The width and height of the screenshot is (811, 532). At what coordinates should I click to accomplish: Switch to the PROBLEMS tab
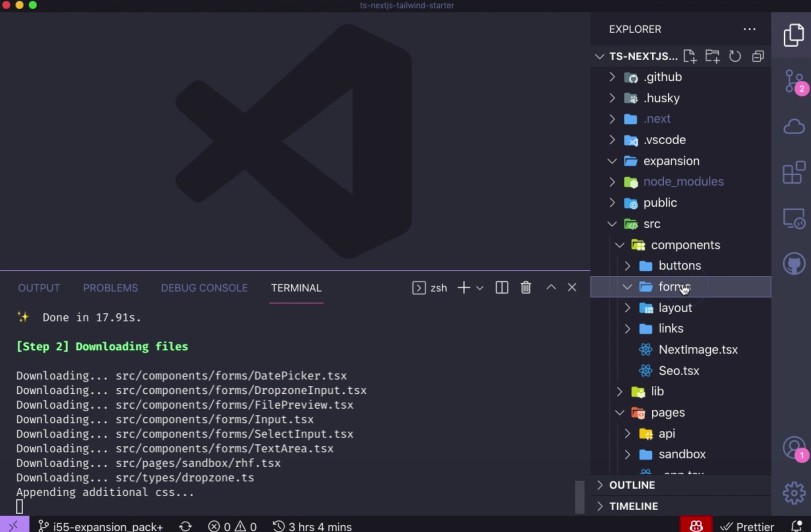110,288
